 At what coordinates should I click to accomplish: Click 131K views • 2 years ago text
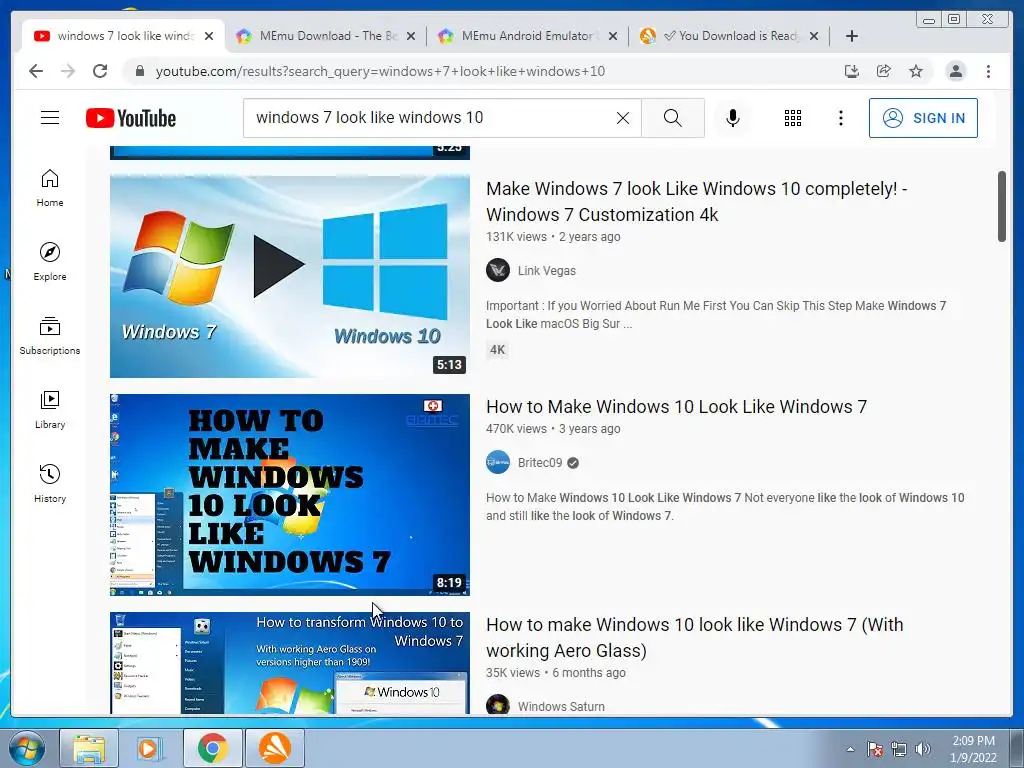point(553,236)
